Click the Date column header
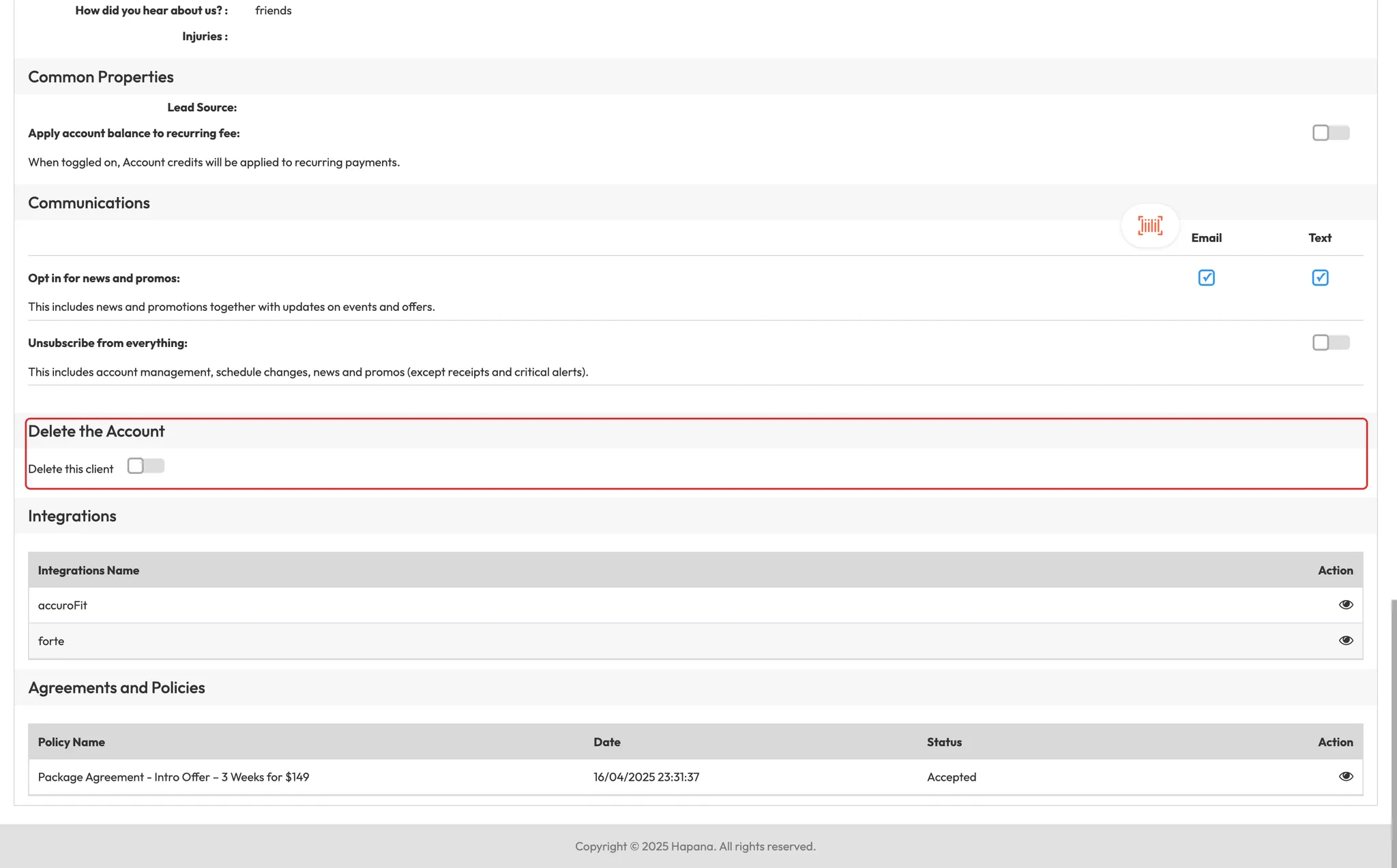This screenshot has height=868, width=1397. 606,742
